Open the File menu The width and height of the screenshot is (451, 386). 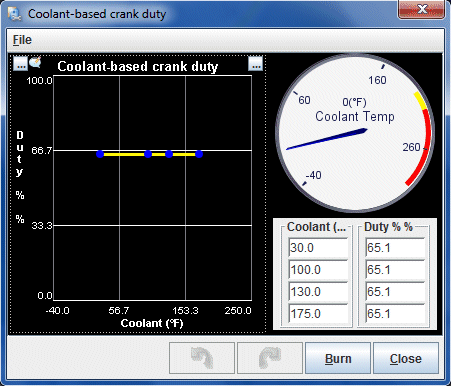[22, 40]
